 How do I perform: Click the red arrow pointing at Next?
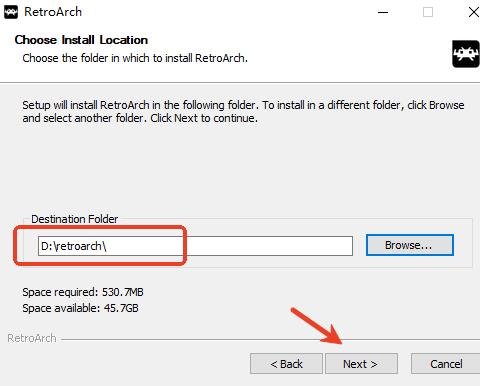click(317, 326)
